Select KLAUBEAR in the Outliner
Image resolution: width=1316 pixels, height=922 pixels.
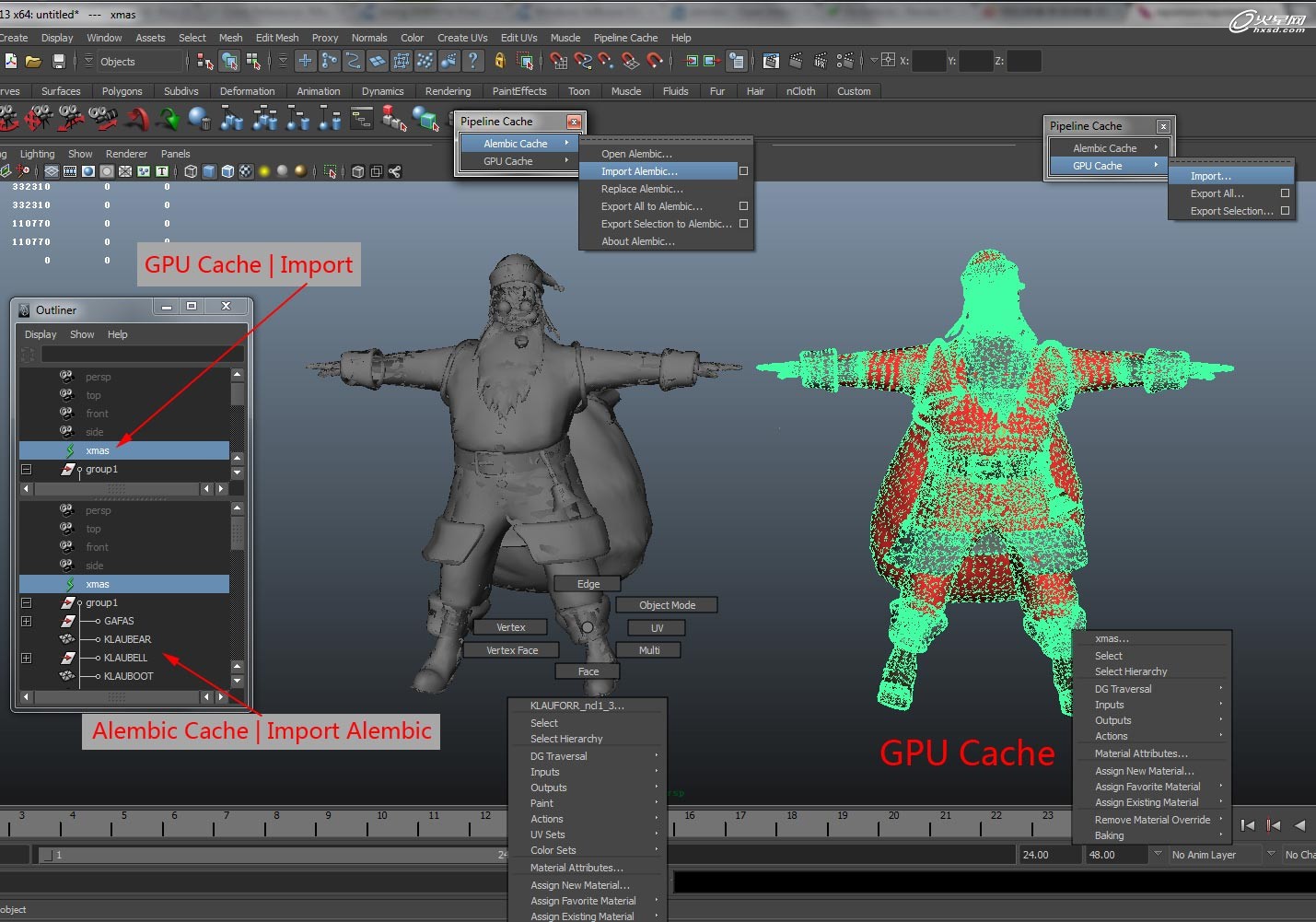[x=127, y=639]
